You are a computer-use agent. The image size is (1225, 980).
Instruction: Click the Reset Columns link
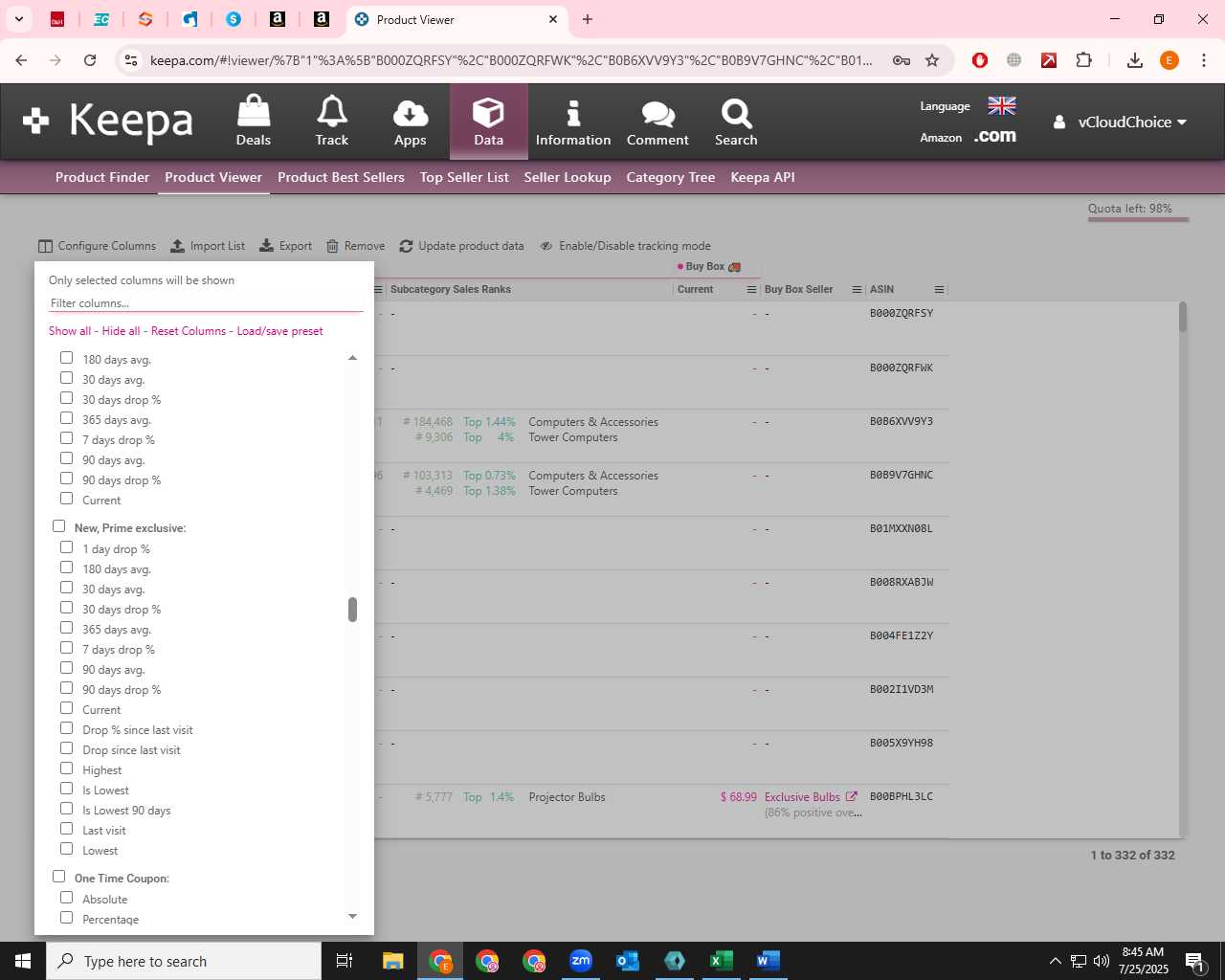[x=189, y=331]
